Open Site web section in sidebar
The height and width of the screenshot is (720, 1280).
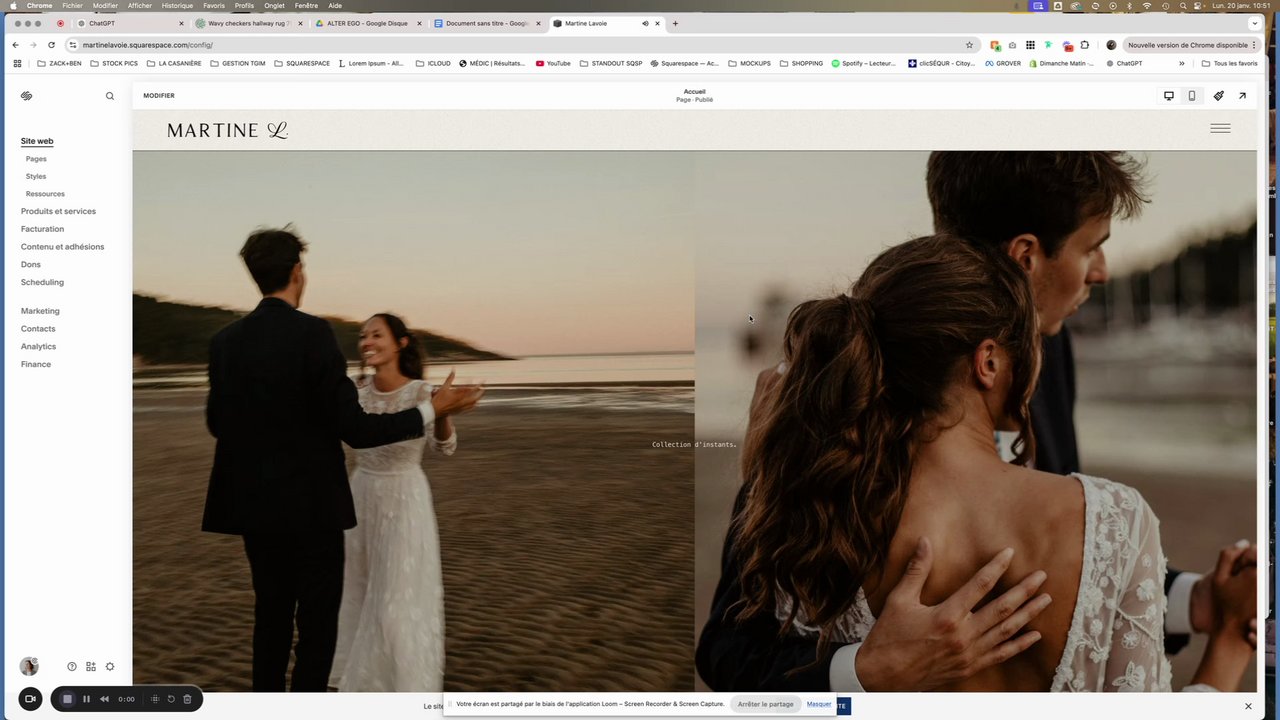[37, 141]
